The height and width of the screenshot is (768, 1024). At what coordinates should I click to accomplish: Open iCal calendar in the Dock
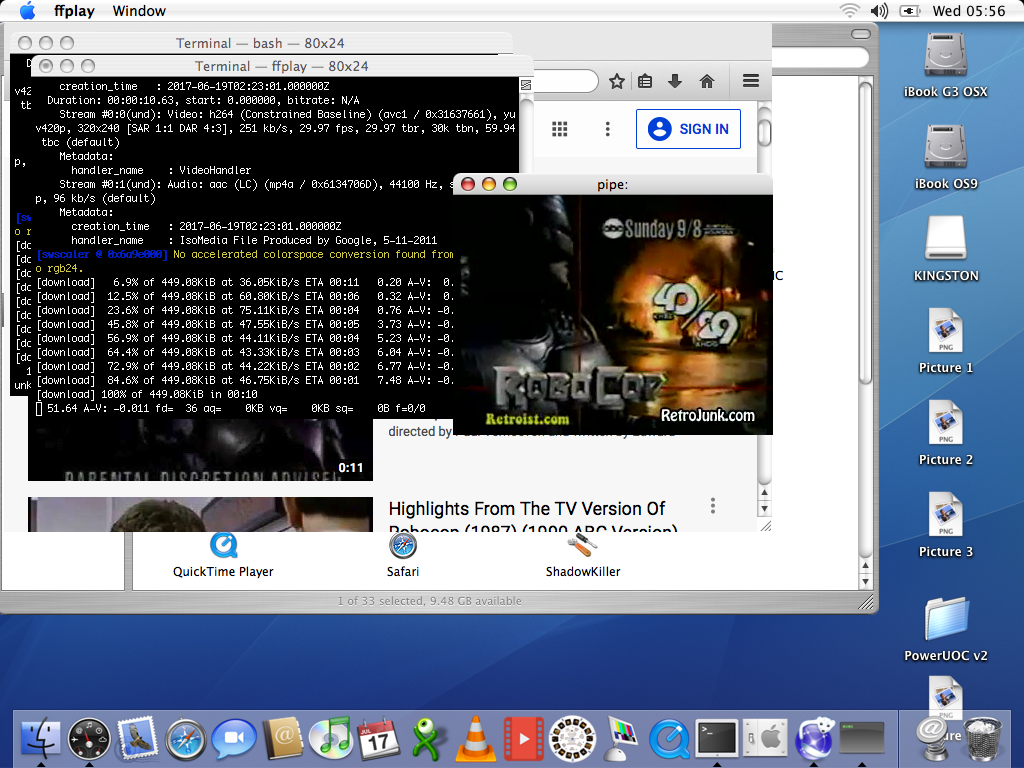(379, 739)
